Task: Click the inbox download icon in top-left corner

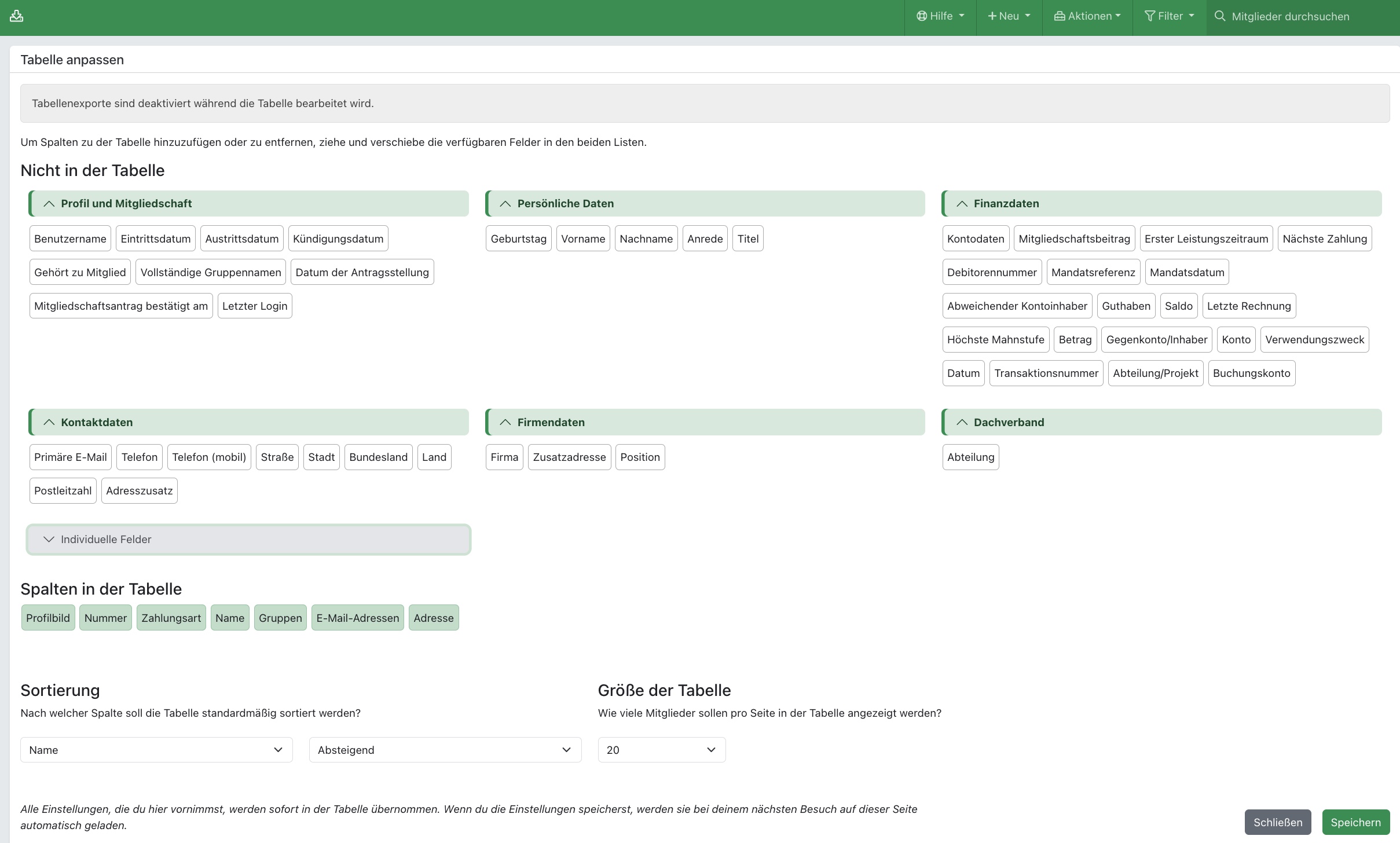Action: point(17,16)
